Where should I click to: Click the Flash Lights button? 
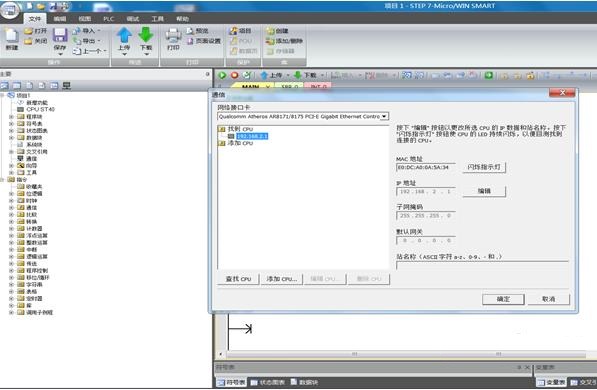coord(484,167)
